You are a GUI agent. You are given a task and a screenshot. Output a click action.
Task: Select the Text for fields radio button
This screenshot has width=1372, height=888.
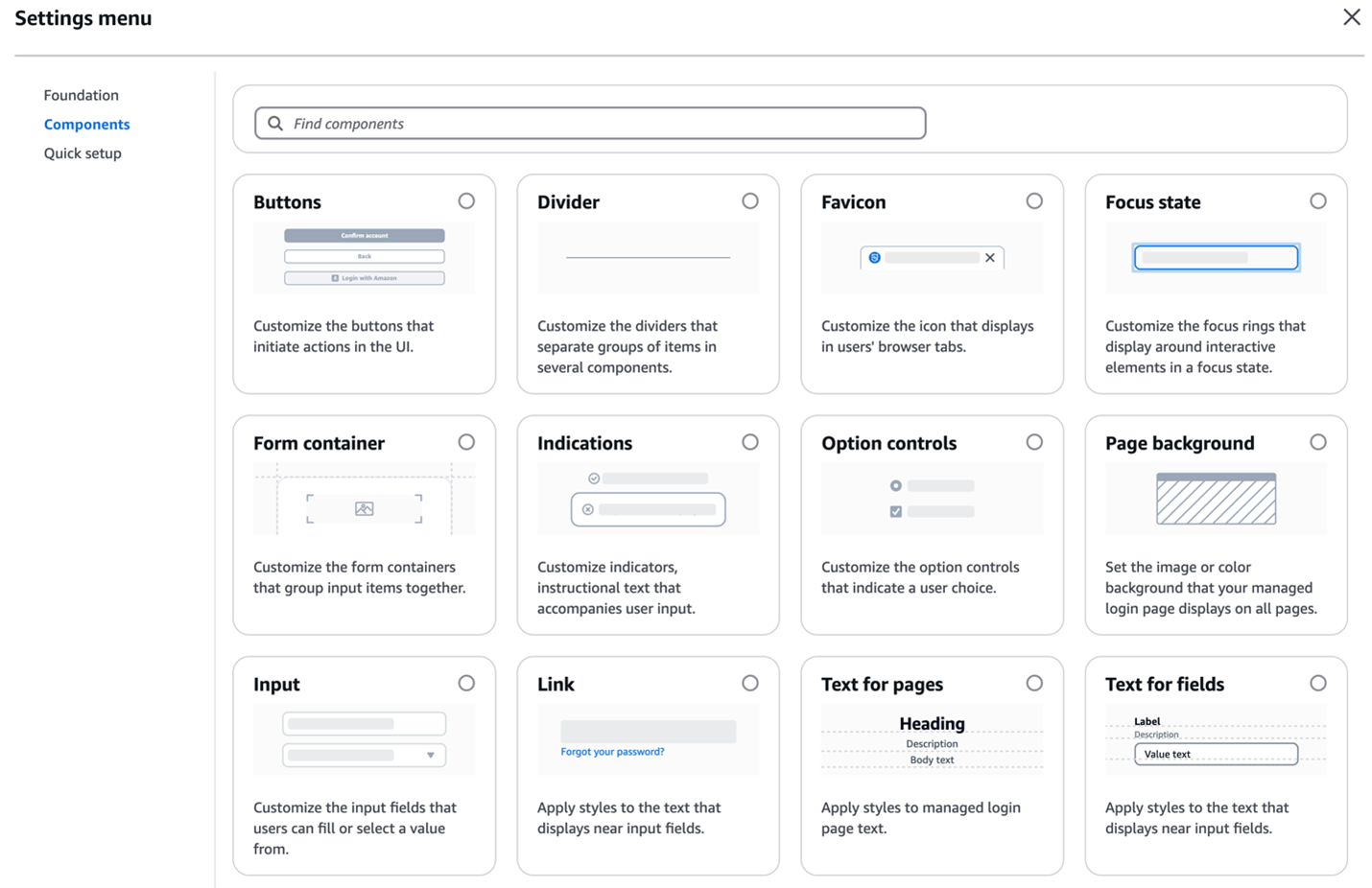click(x=1318, y=683)
